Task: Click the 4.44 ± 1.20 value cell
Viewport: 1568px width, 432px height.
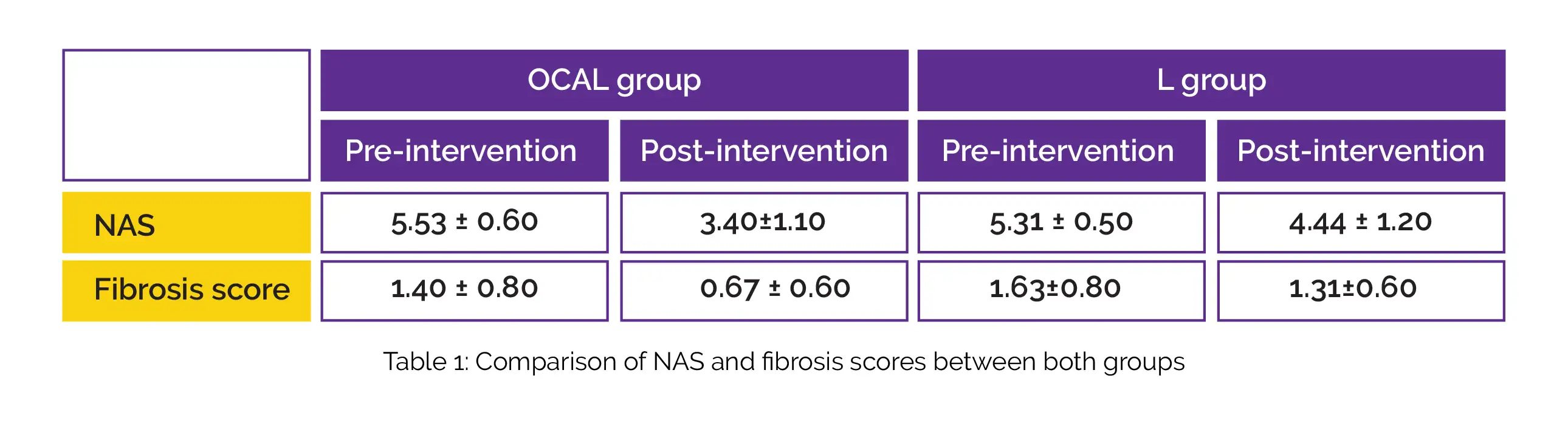Action: click(x=1360, y=222)
